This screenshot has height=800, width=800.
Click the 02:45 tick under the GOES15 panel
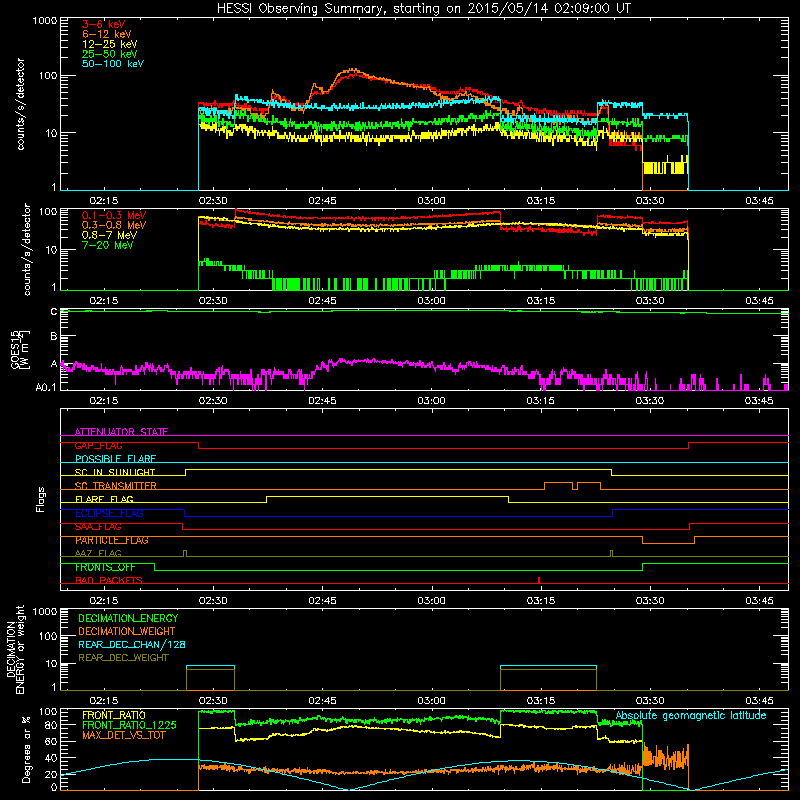[x=322, y=401]
